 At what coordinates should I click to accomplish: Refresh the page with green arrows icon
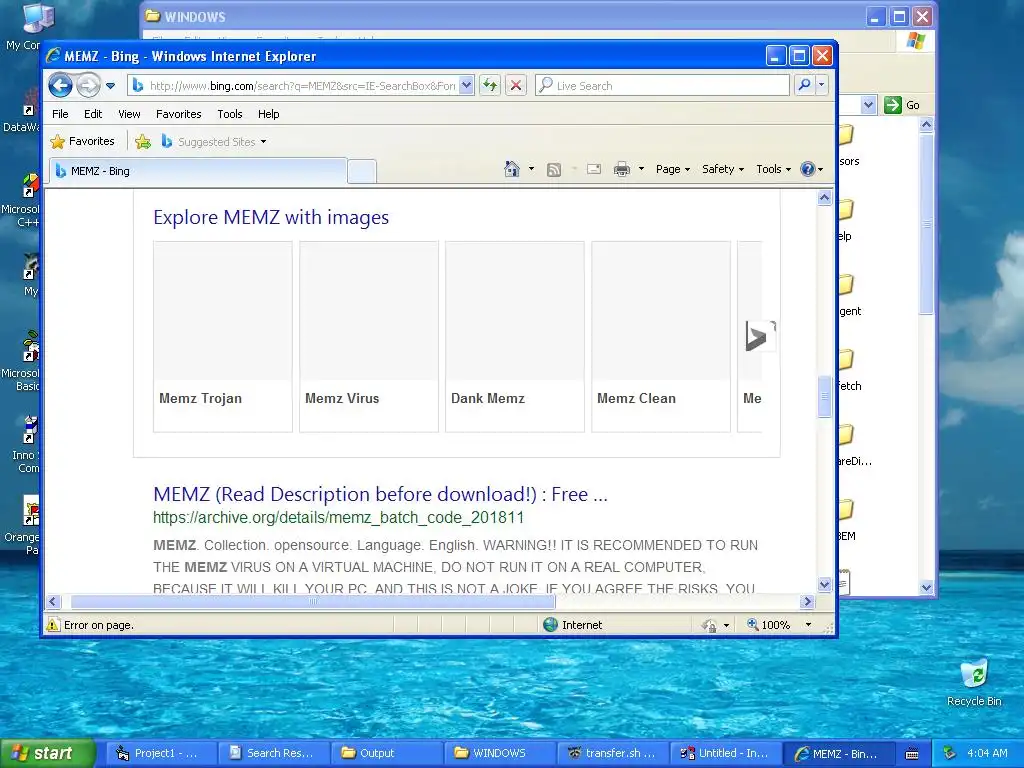(490, 85)
